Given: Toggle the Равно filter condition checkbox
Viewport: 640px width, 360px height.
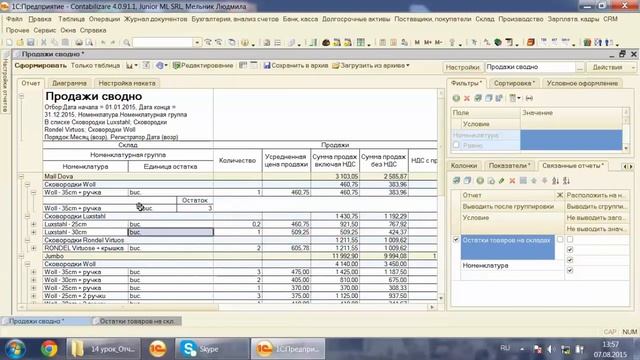Looking at the screenshot, I should [x=456, y=145].
